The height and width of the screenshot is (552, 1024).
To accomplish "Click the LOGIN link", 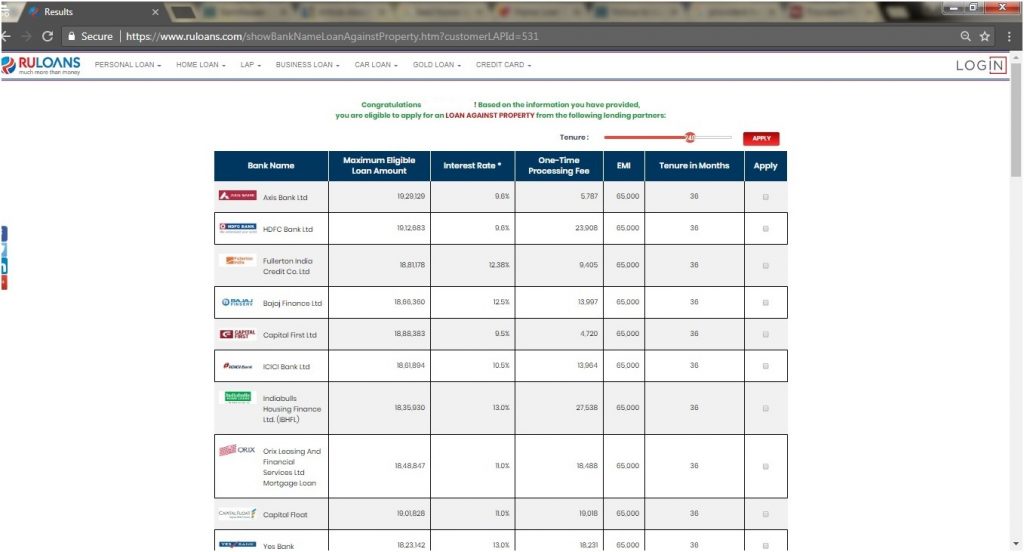I will coord(980,65).
